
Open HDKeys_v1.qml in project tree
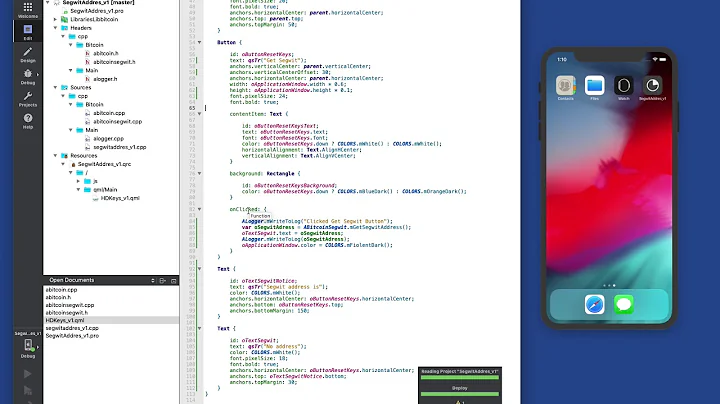point(119,198)
